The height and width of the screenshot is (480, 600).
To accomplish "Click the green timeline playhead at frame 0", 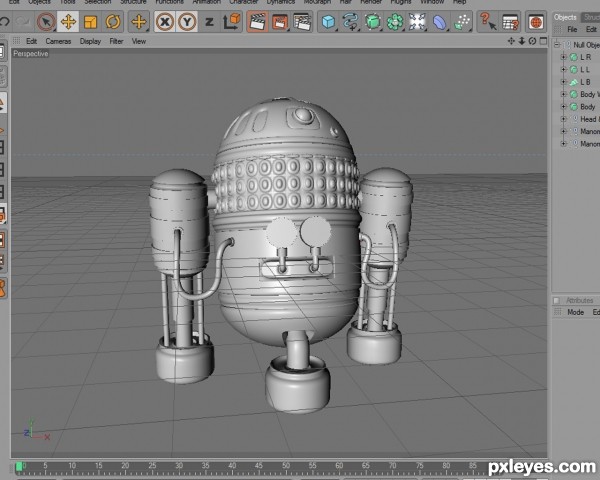I will coord(19,467).
